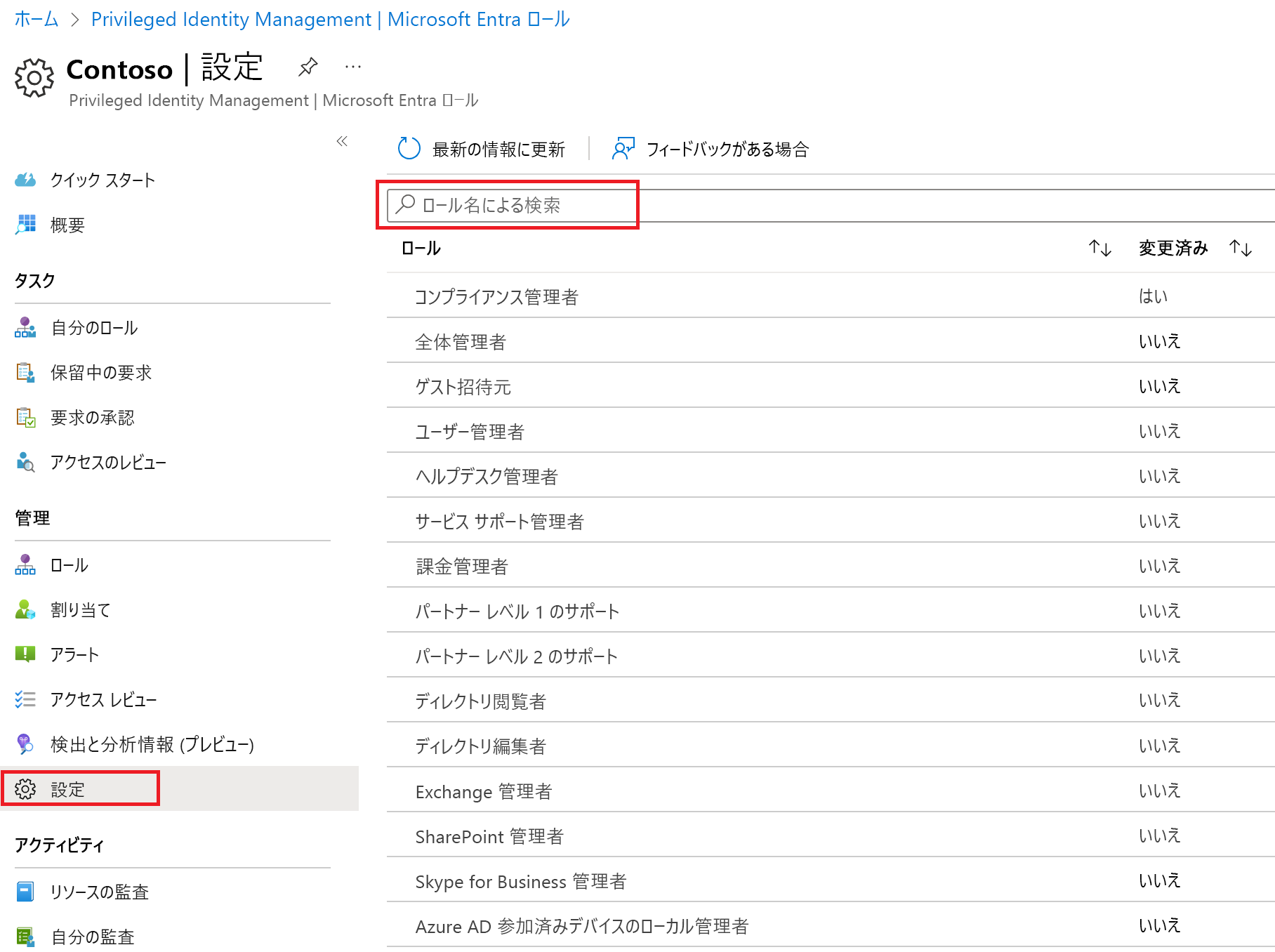Click the 割り当て user icon
The height and width of the screenshot is (952, 1275).
click(25, 609)
